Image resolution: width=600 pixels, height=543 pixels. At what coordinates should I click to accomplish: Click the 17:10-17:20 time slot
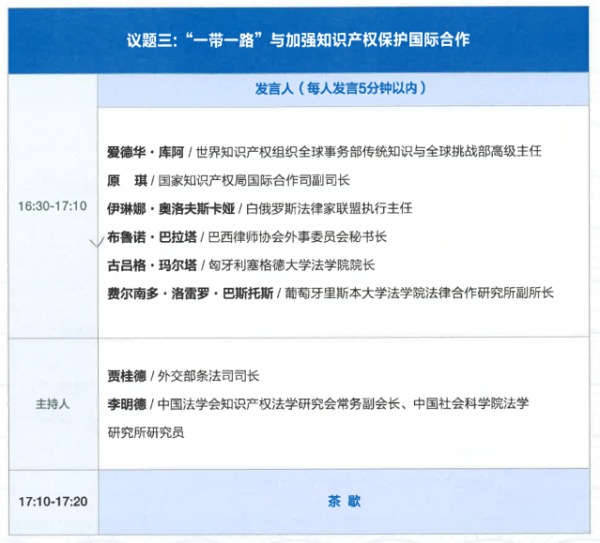pyautogui.click(x=50, y=497)
